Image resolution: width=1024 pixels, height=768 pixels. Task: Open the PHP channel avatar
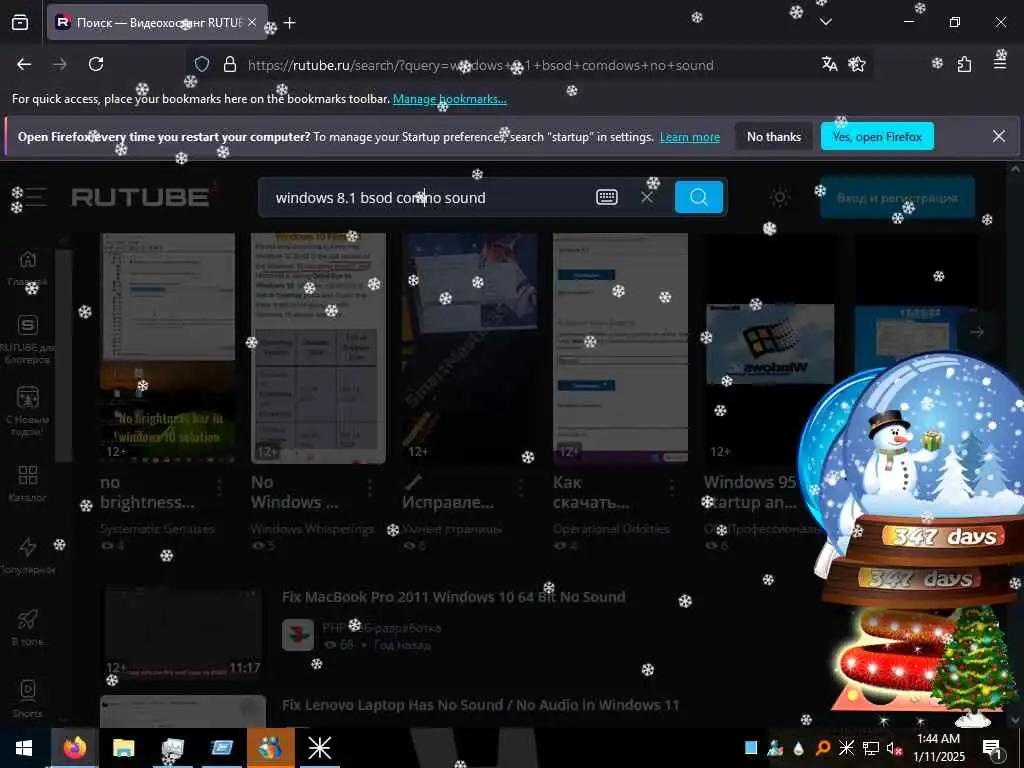click(x=298, y=635)
